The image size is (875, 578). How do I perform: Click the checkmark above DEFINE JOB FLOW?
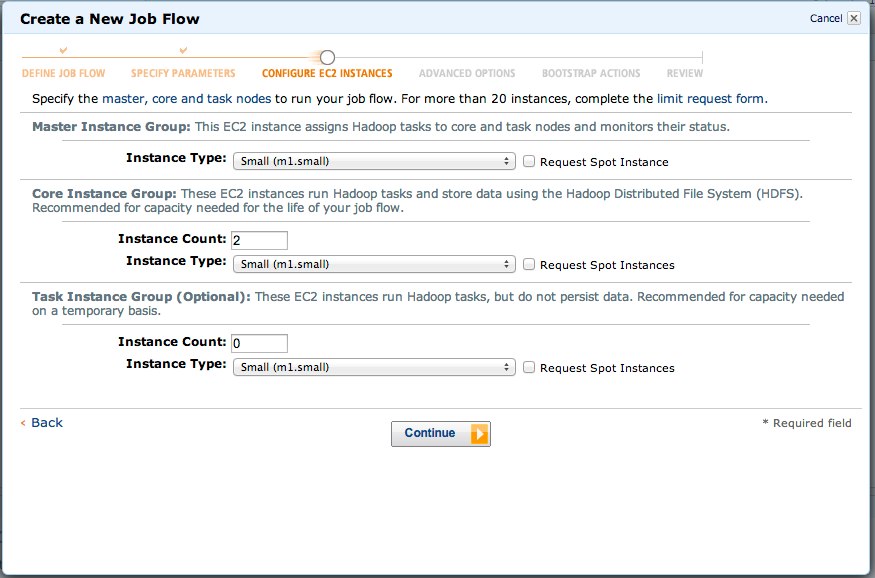[x=63, y=48]
